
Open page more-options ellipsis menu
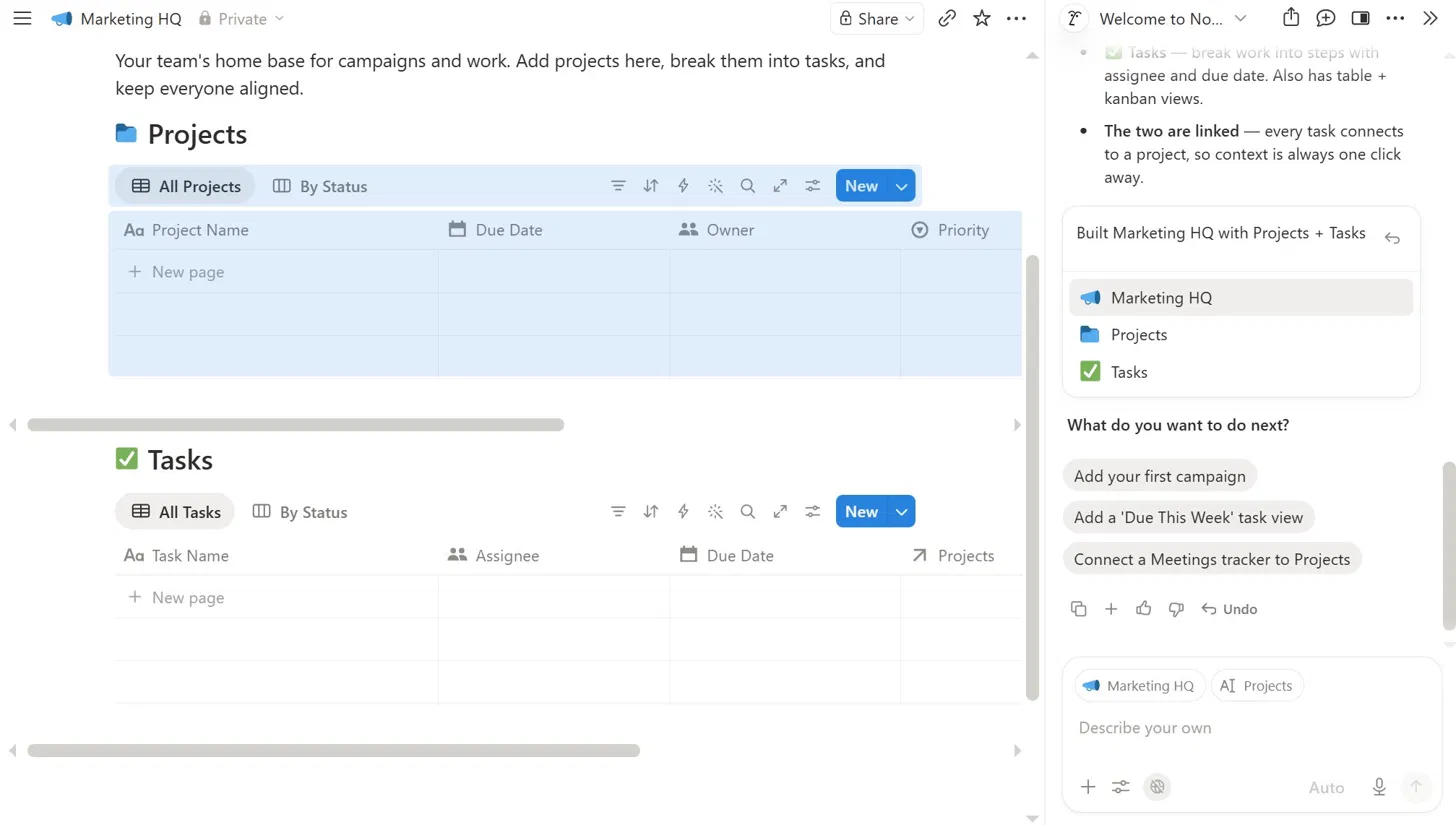pyautogui.click(x=1016, y=18)
